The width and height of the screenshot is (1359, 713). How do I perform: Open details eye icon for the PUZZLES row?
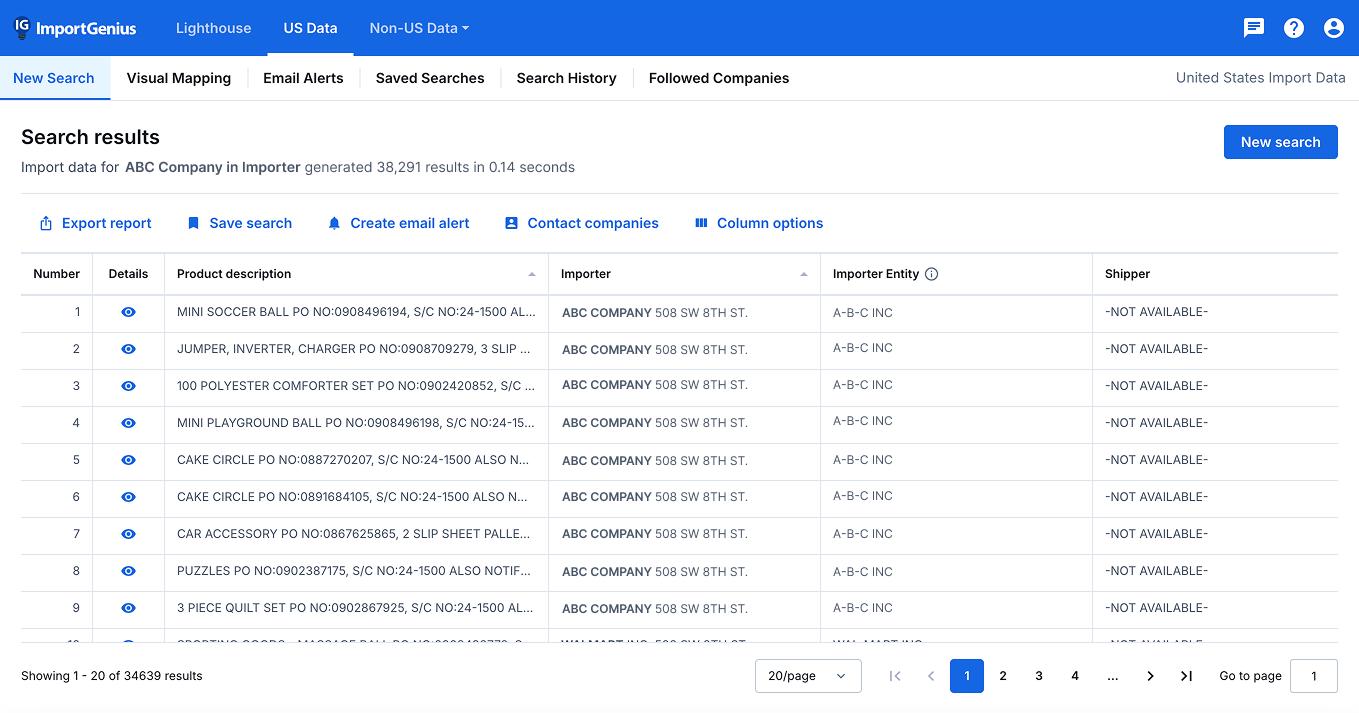(128, 571)
